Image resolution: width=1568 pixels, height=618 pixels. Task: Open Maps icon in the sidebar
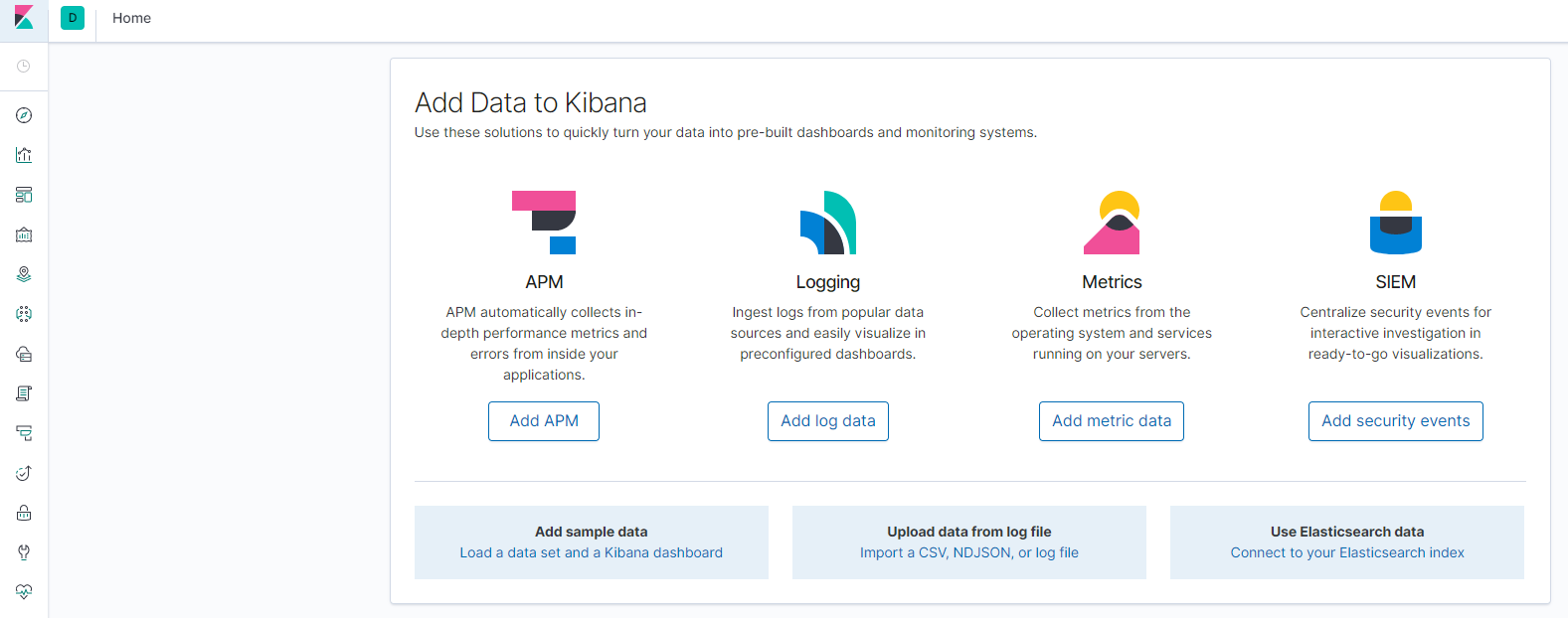click(24, 274)
